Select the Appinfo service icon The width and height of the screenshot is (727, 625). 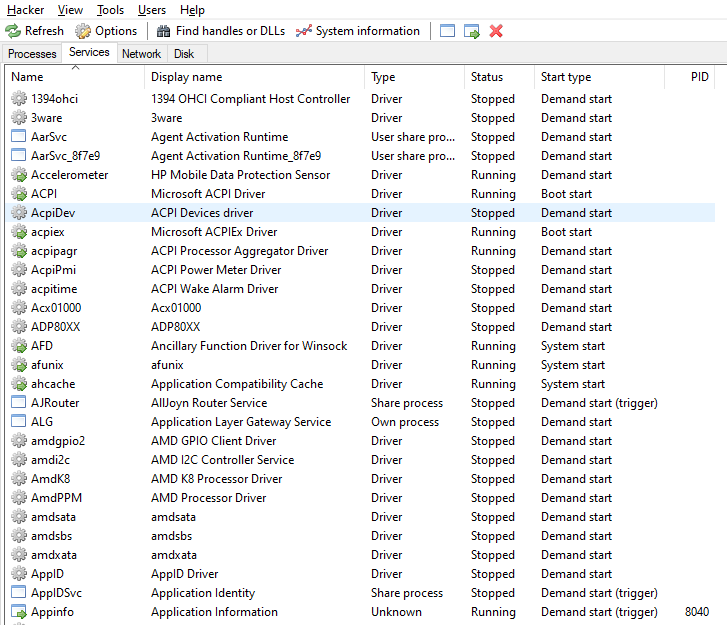point(18,612)
